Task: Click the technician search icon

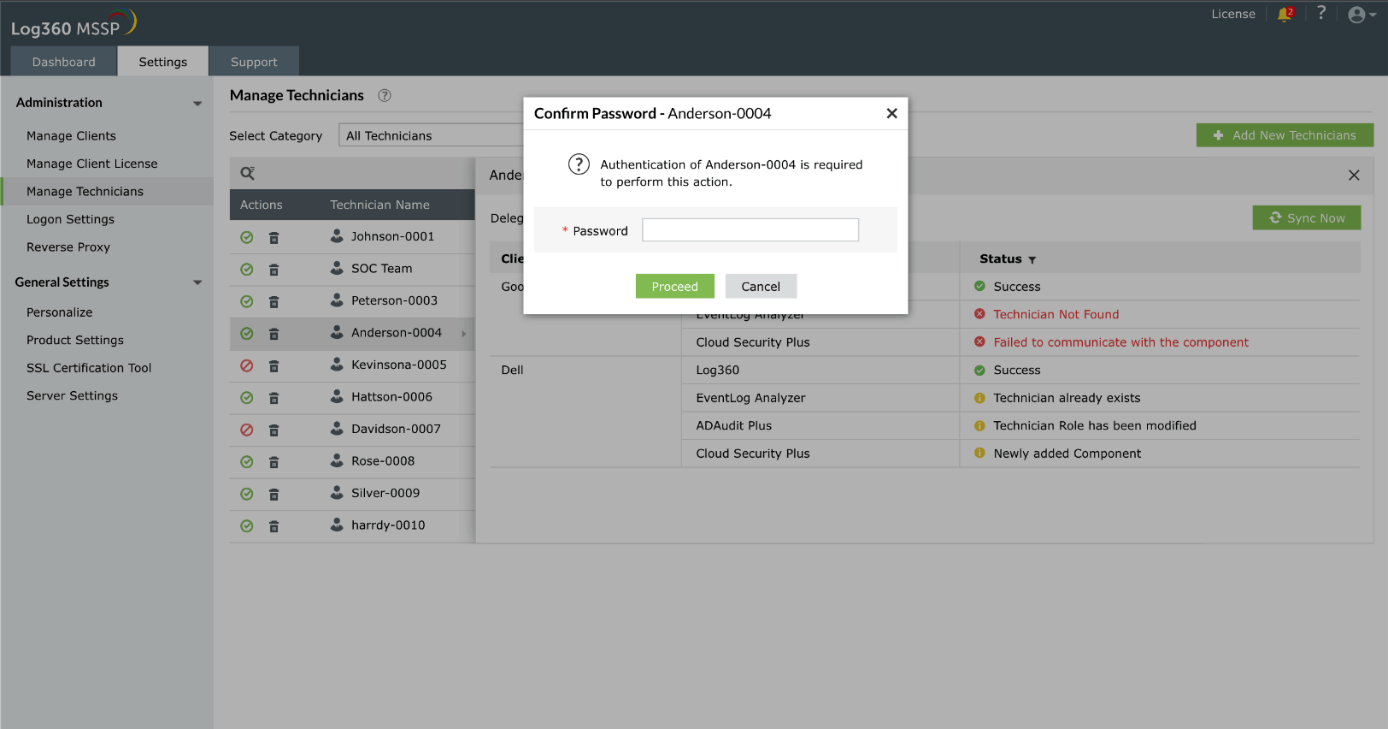Action: coord(248,173)
